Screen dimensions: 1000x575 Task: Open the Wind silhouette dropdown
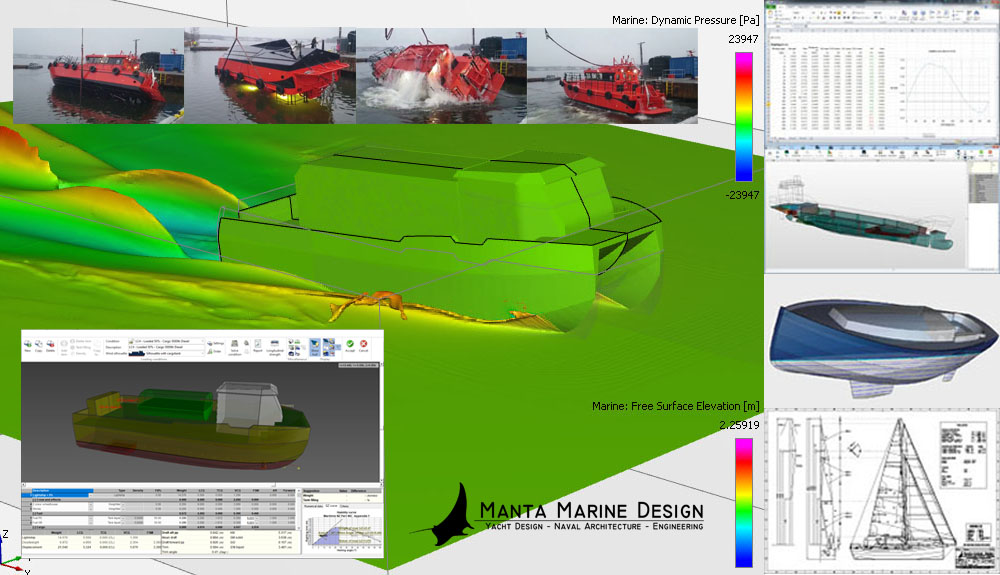[x=166, y=353]
